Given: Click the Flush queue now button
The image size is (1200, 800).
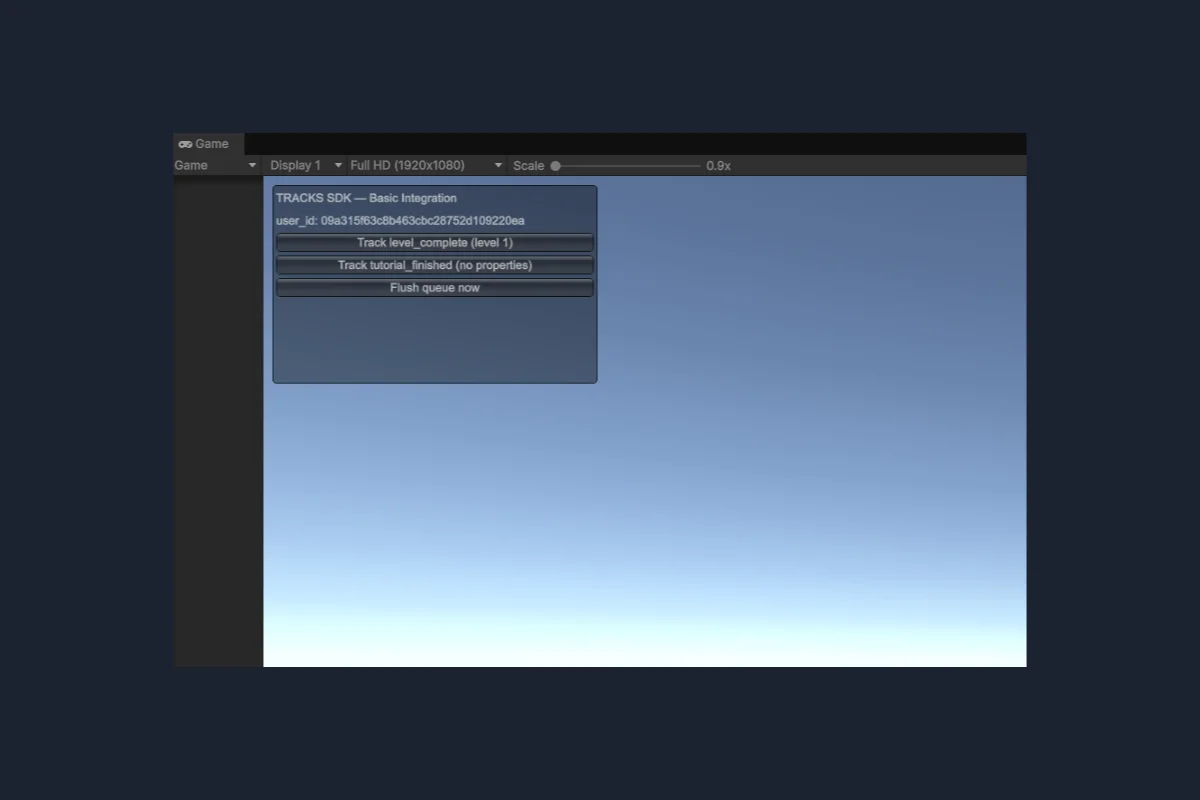Looking at the screenshot, I should tap(435, 288).
